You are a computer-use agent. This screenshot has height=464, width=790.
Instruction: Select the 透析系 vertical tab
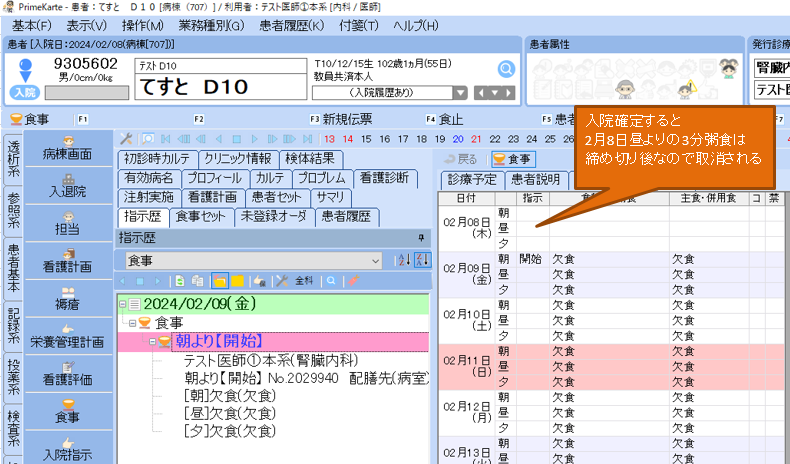13,159
